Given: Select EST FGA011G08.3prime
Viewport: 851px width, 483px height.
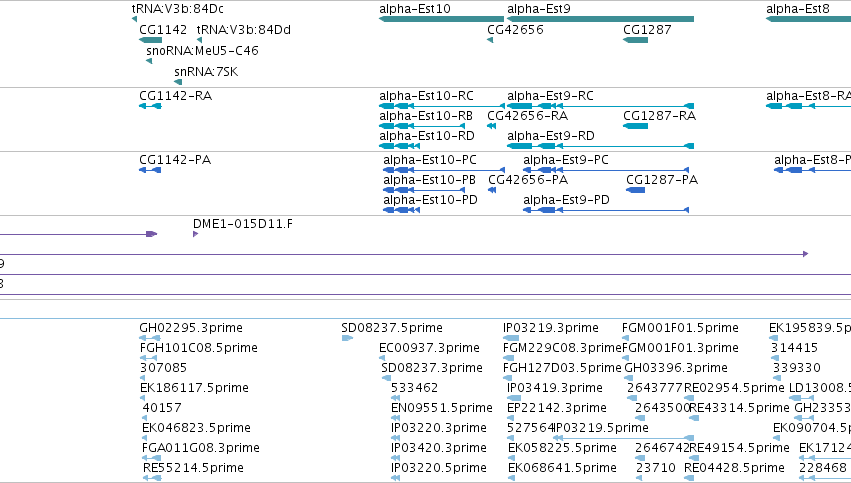Looking at the screenshot, I should [x=201, y=448].
